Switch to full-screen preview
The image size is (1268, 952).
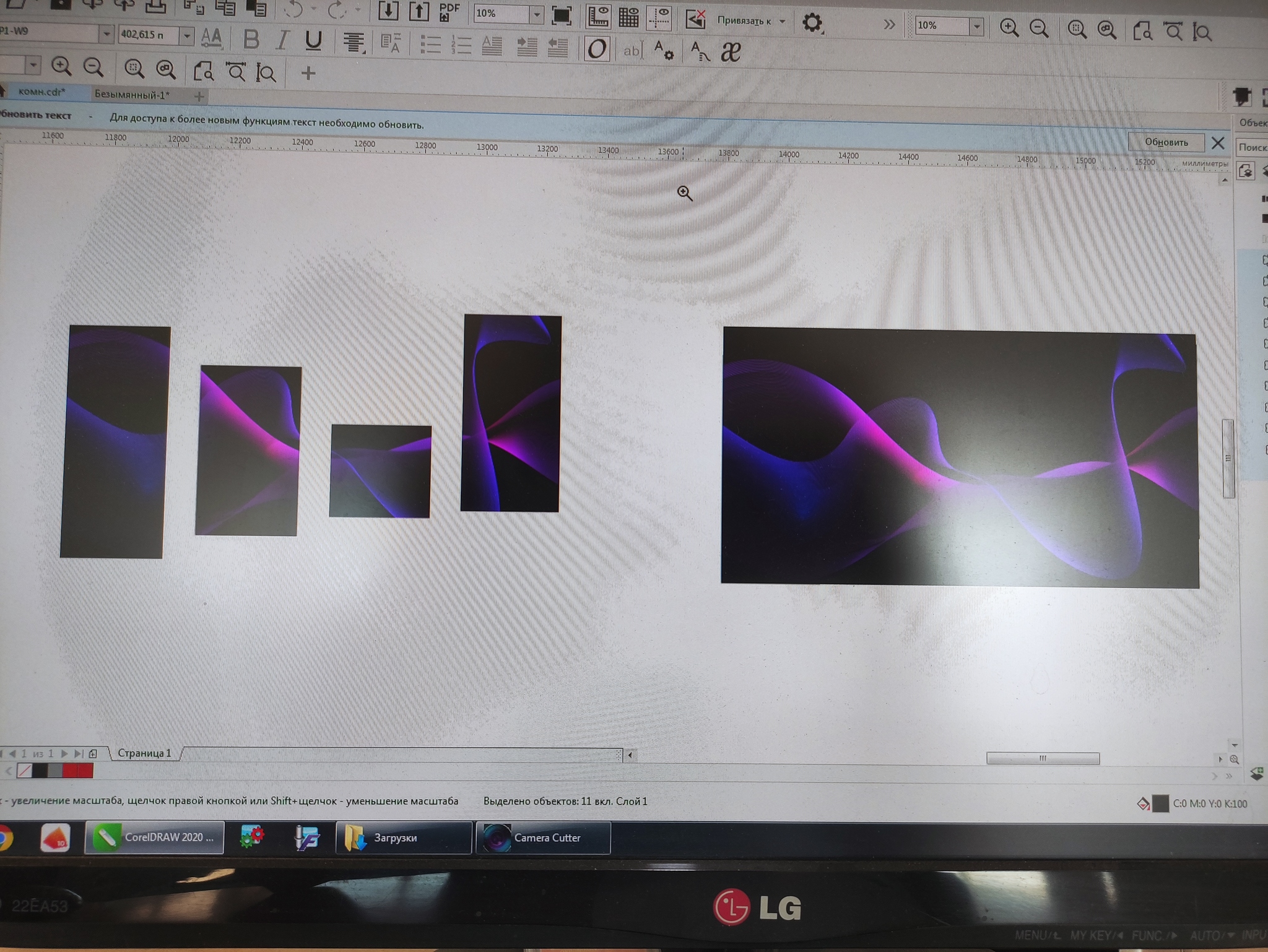(x=561, y=15)
